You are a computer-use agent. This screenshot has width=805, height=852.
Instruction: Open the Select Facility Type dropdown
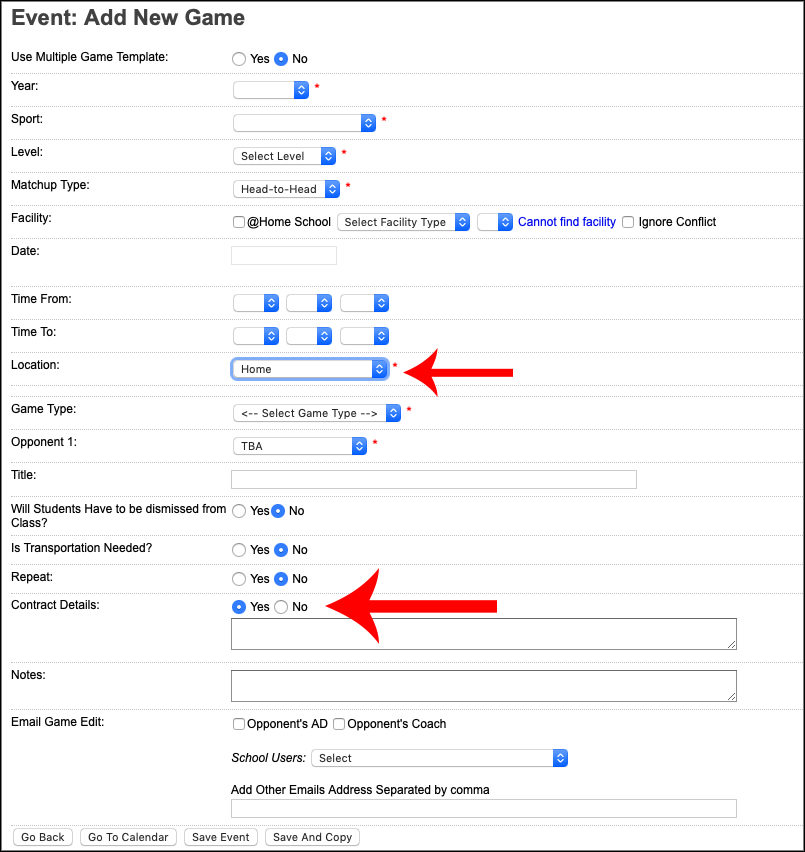coord(404,222)
